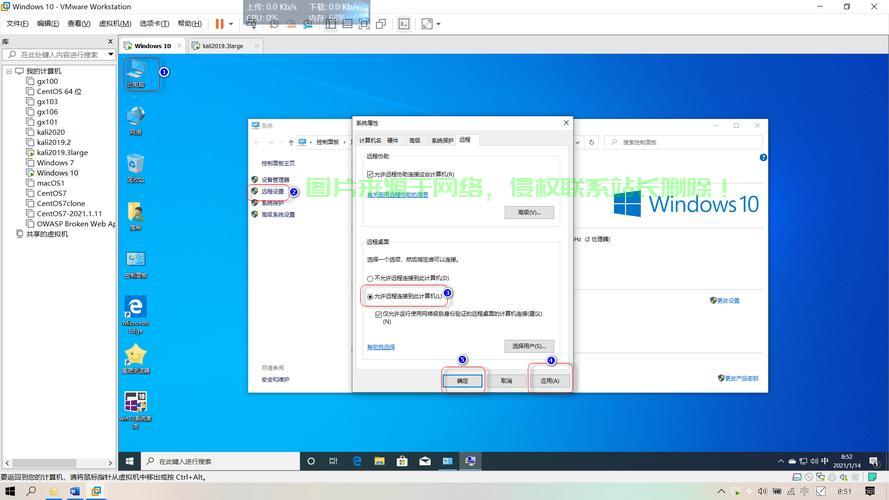
Task: Open the 虚拟机(M) menu
Action: coord(115,24)
